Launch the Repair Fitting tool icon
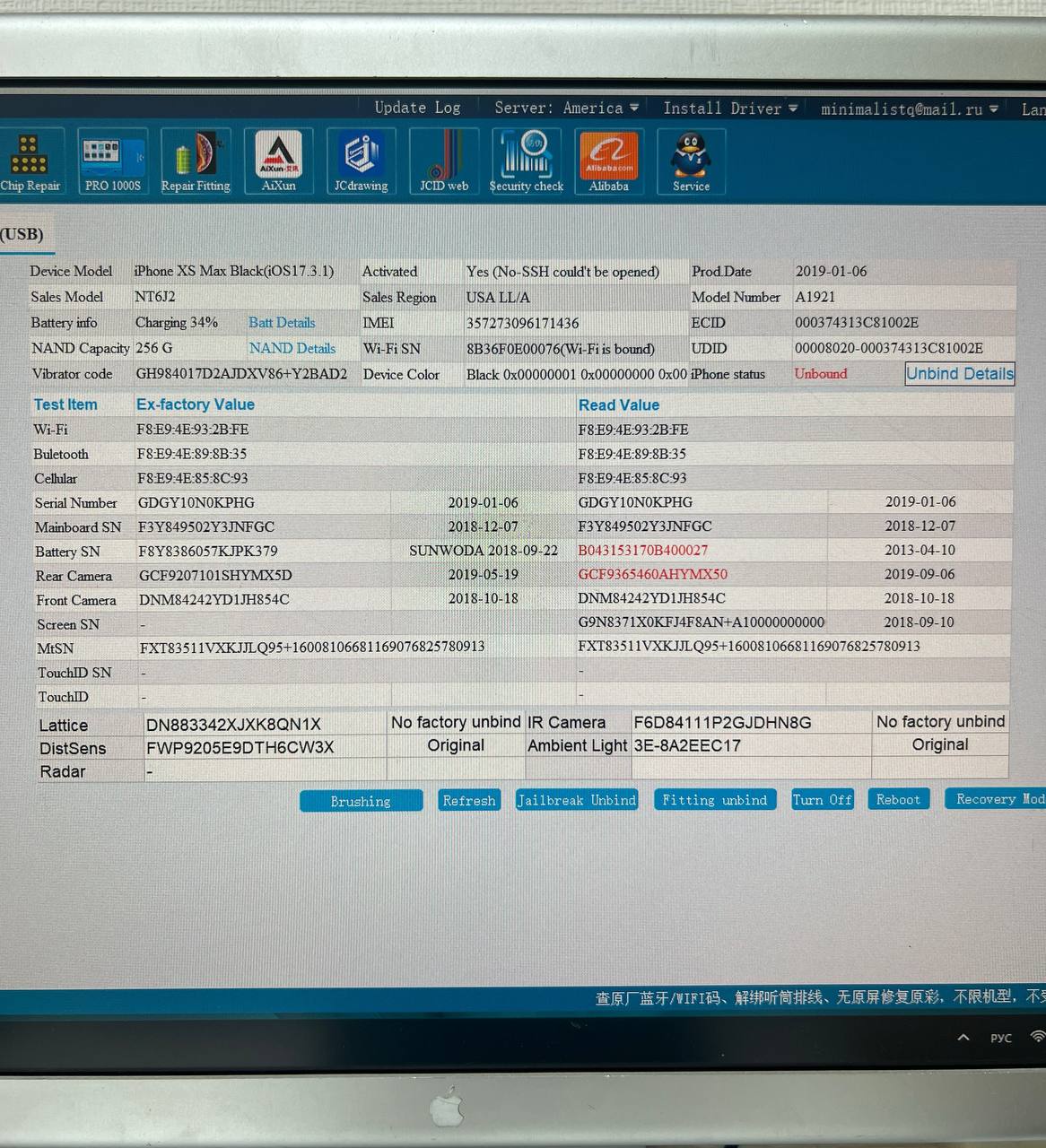Screen dimensions: 1046x1148 click(x=196, y=161)
